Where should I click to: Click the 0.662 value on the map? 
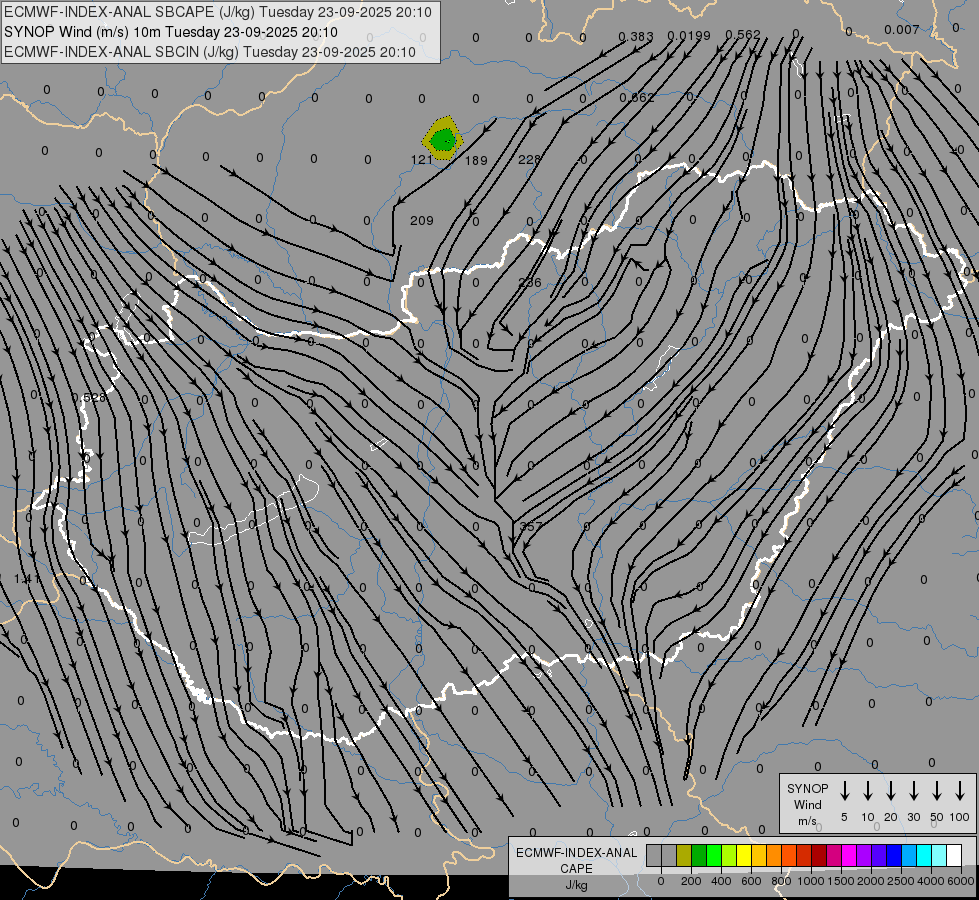tap(637, 97)
